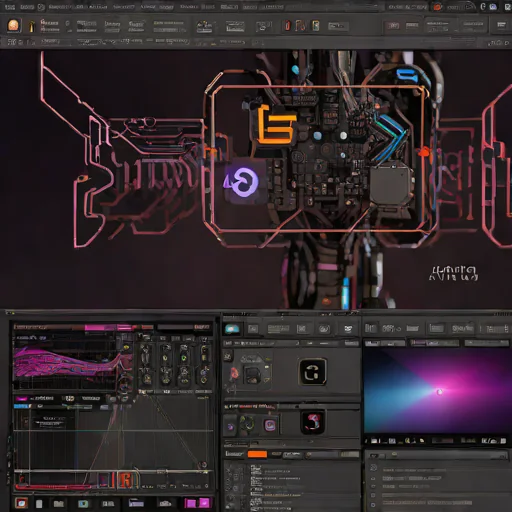Viewport: 512px width, 512px height.
Task: Select the orange bracket-shaped glyph in viewport
Action: tap(277, 124)
